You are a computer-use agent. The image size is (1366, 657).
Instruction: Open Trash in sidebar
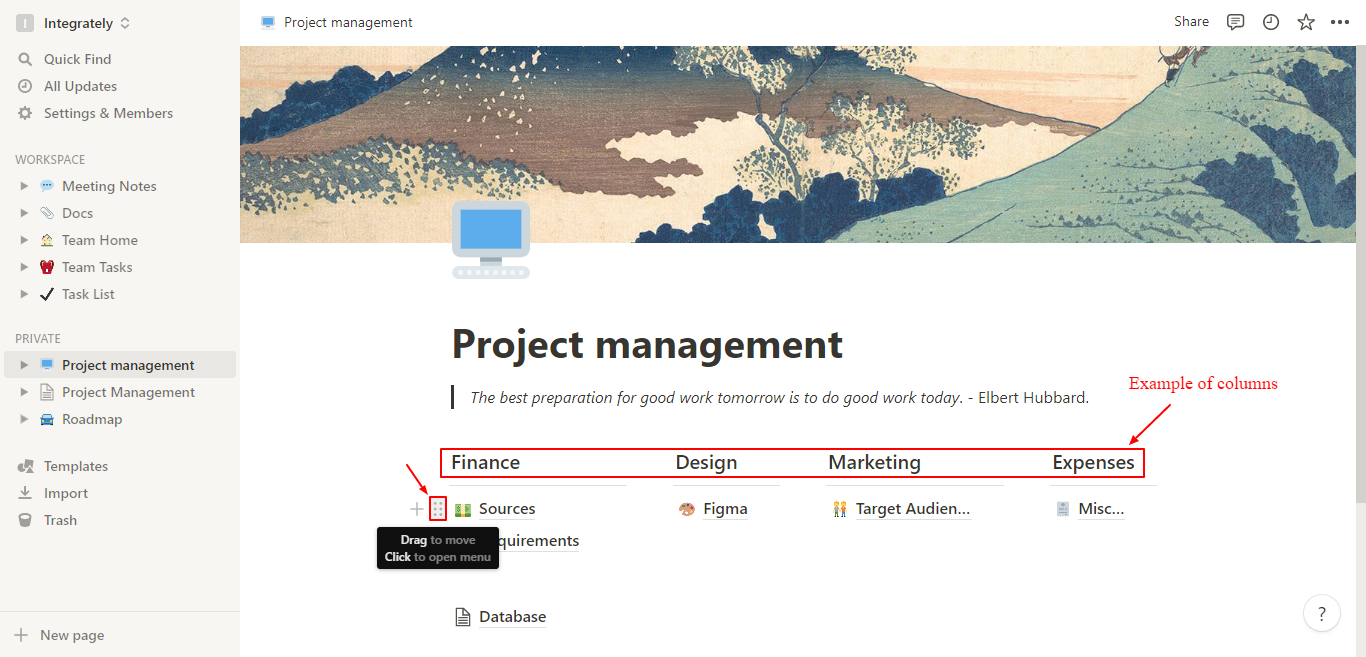[60, 520]
